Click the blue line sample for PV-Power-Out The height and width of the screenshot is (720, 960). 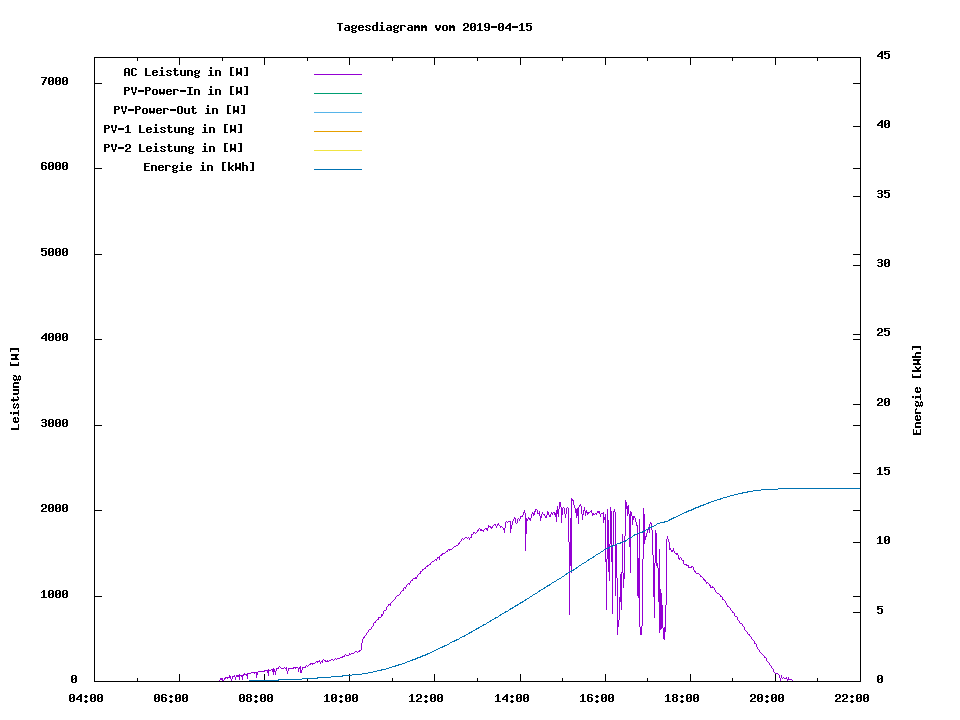click(337, 112)
